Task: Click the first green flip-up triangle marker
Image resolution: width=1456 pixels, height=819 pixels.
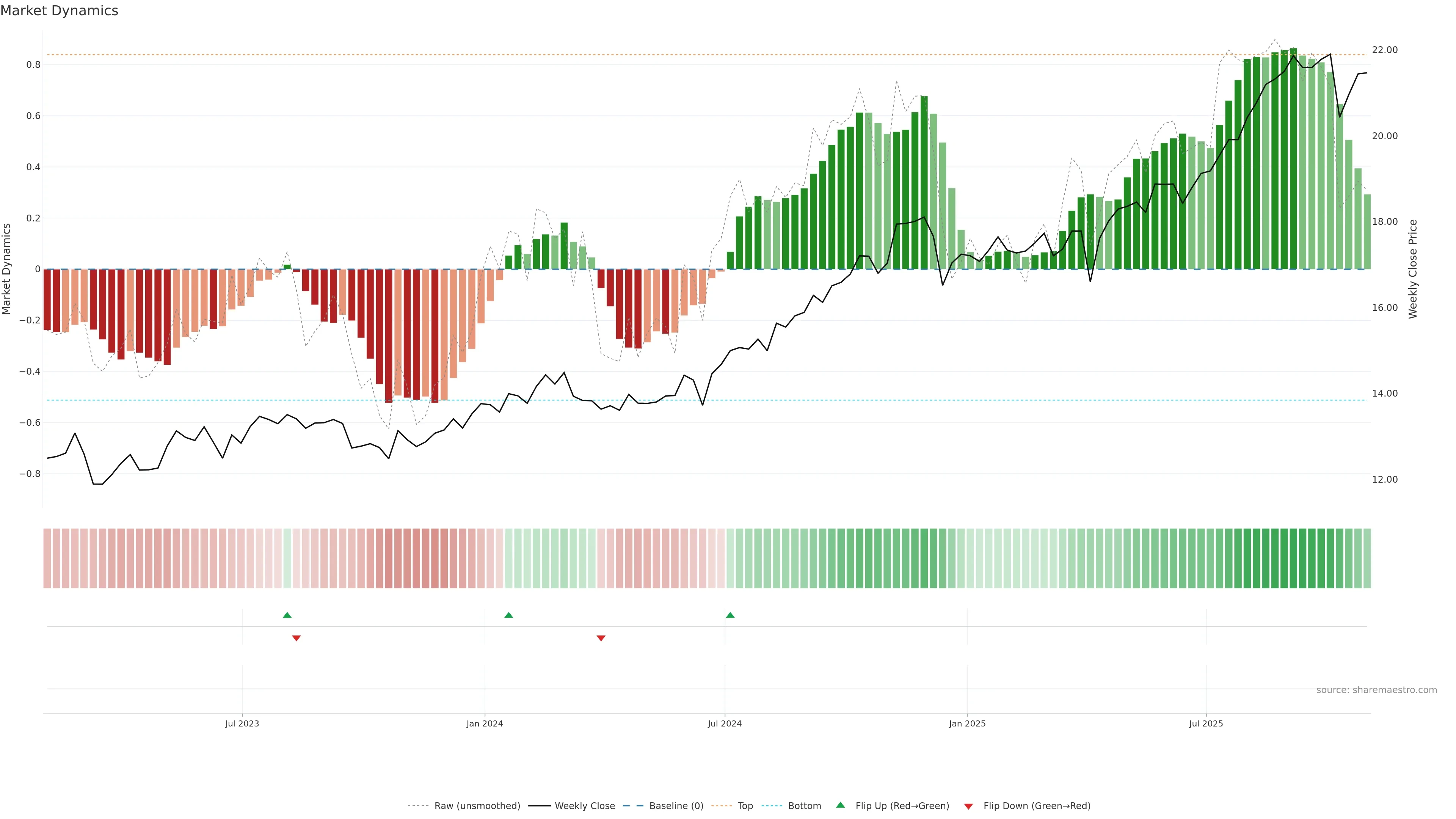Action: pos(287,615)
